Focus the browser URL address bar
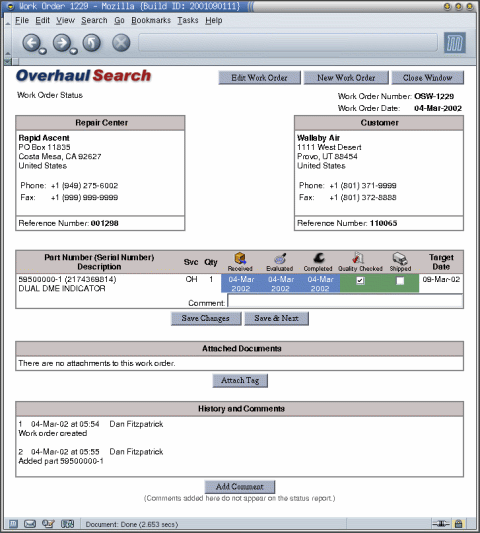The height and width of the screenshot is (533, 480). tap(288, 43)
